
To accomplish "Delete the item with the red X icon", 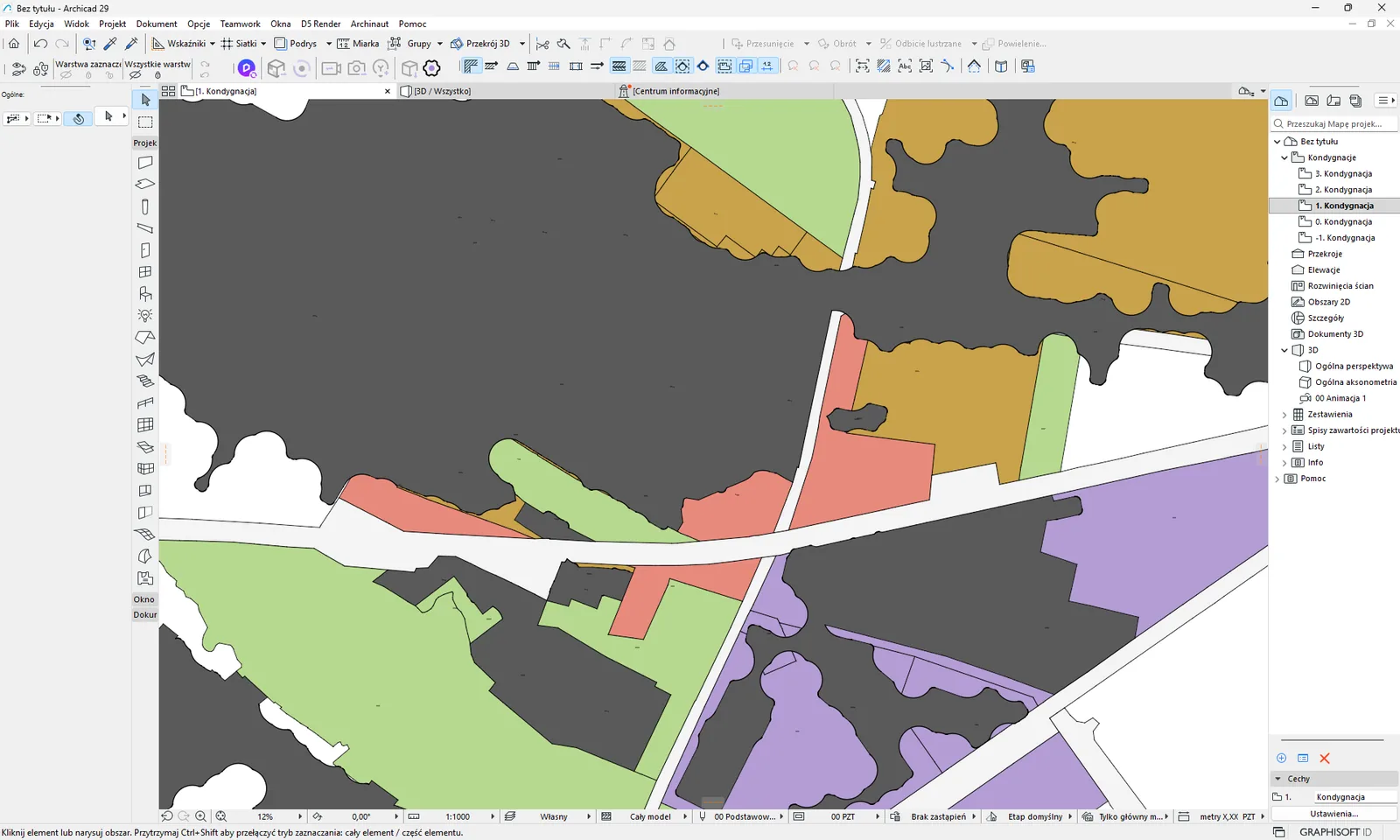I will click(x=1325, y=759).
